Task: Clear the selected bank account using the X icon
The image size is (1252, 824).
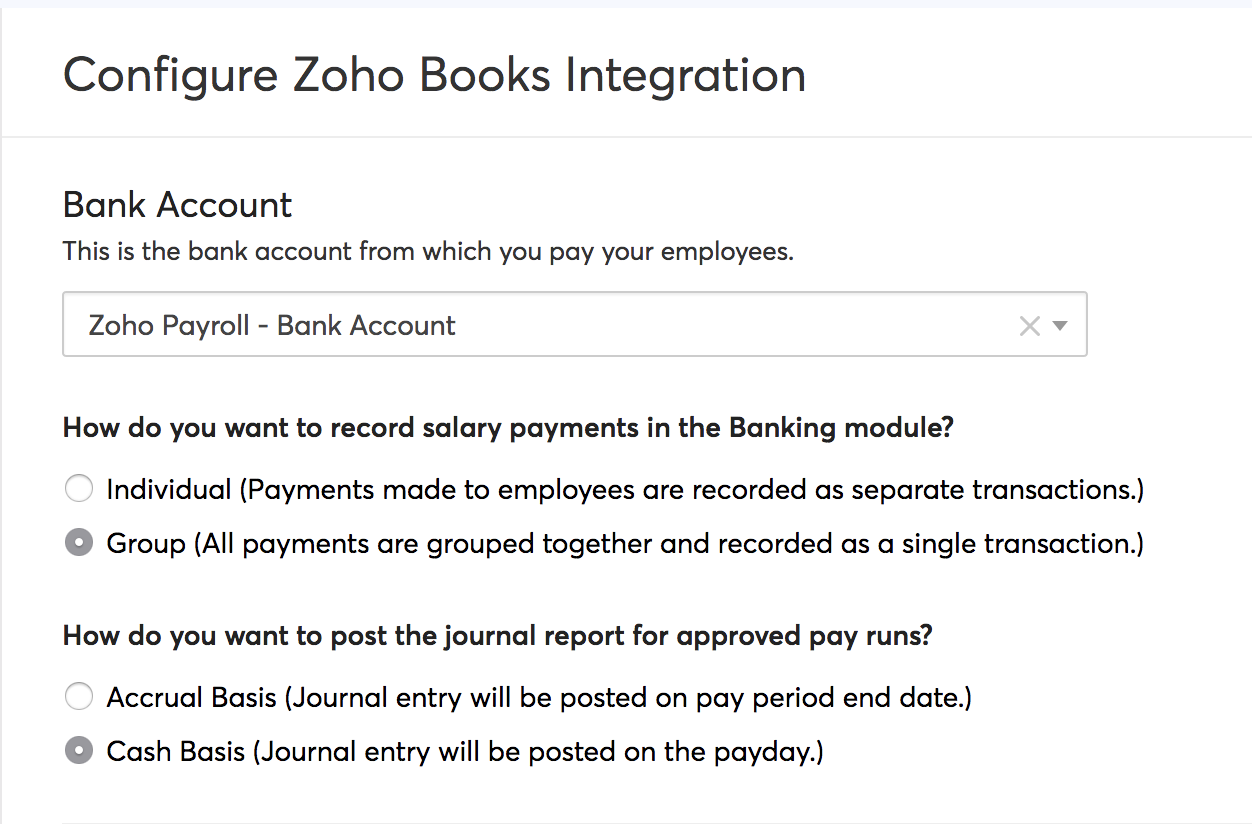Action: (x=1029, y=324)
